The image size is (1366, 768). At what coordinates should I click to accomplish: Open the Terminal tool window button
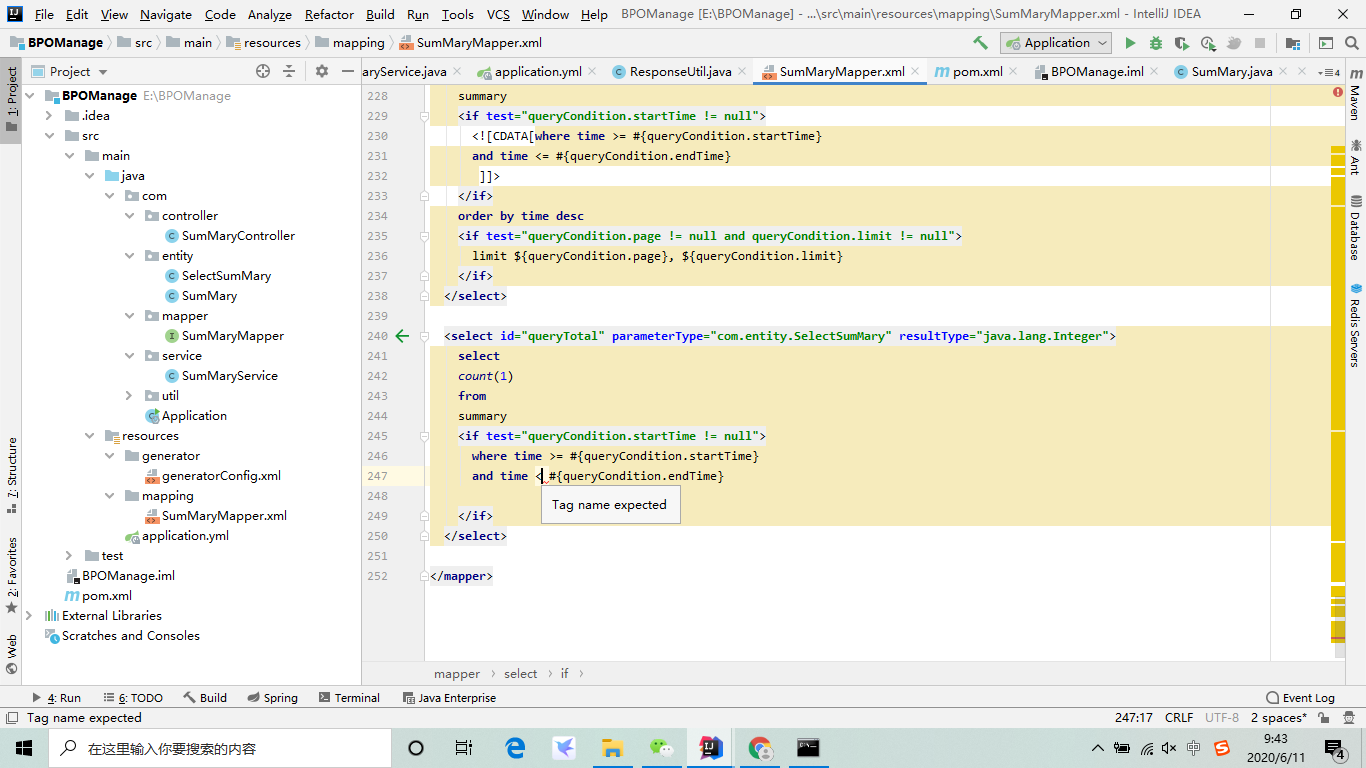[x=349, y=698]
